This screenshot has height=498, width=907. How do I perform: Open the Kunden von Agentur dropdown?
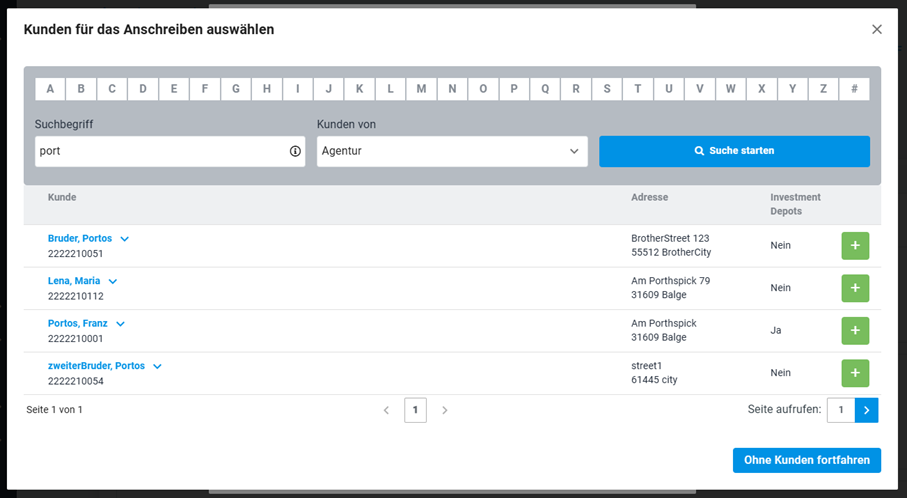click(x=452, y=152)
